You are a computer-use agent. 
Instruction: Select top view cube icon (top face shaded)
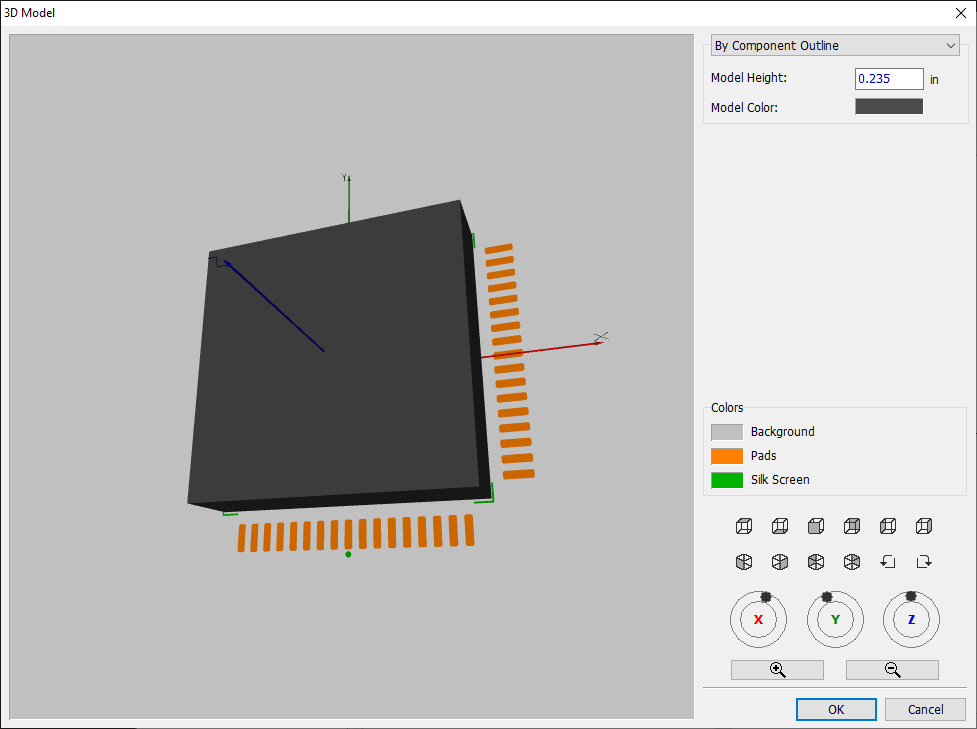[x=744, y=526]
